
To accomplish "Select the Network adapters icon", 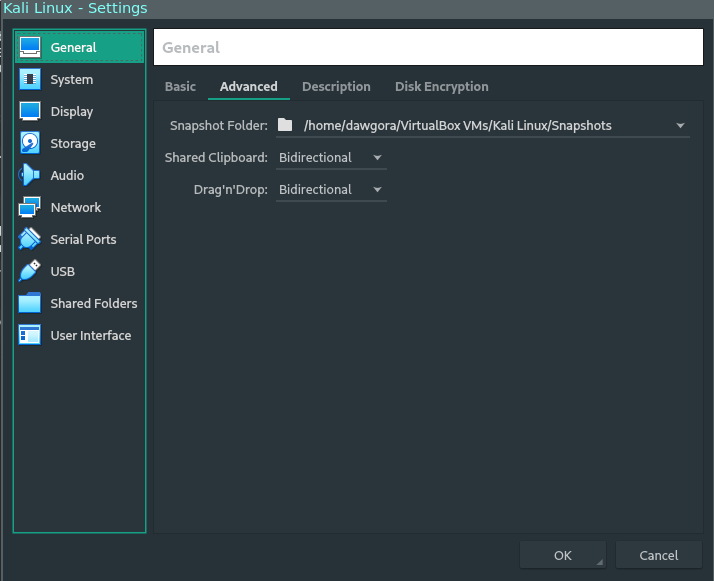I will pyautogui.click(x=30, y=207).
